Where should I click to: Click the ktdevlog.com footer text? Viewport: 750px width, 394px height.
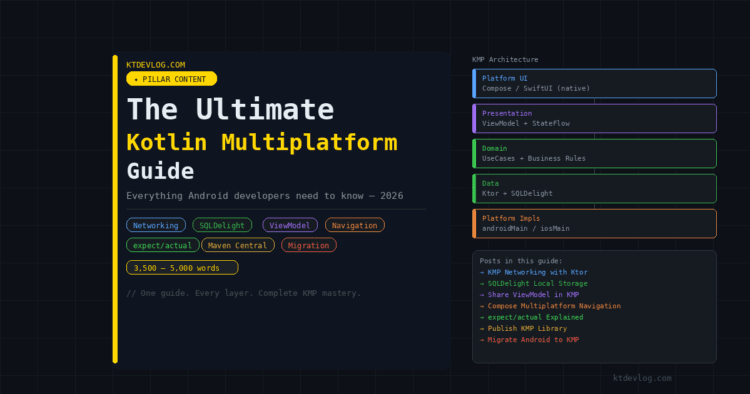tap(642, 378)
